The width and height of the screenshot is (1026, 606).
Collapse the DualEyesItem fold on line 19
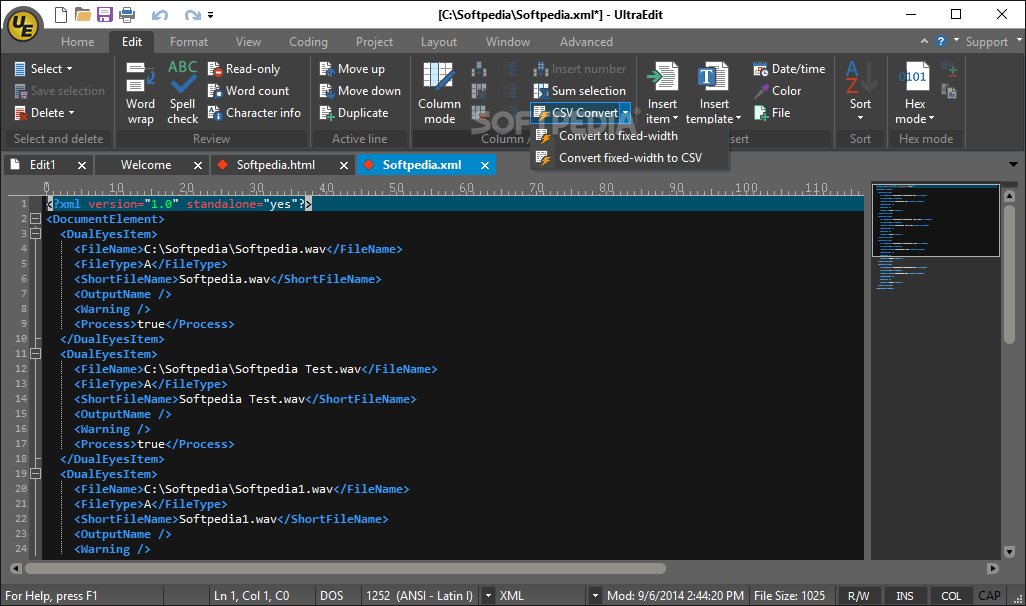(35, 473)
